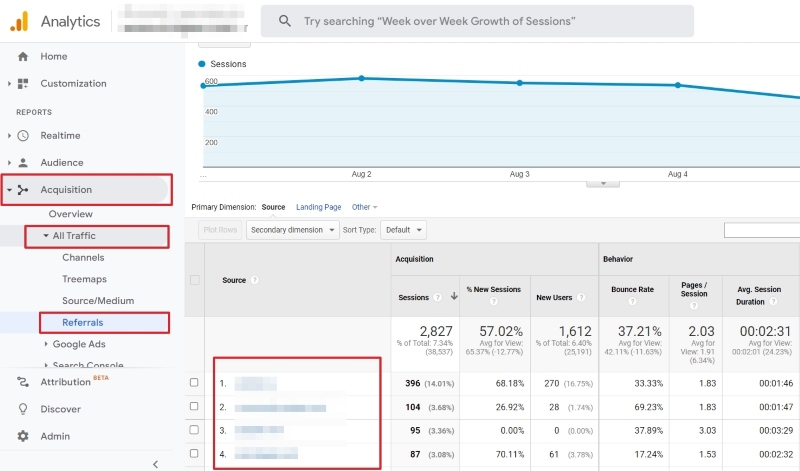Image resolution: width=800 pixels, height=471 pixels.
Task: Open referral source link in row 4
Action: (x=266, y=453)
